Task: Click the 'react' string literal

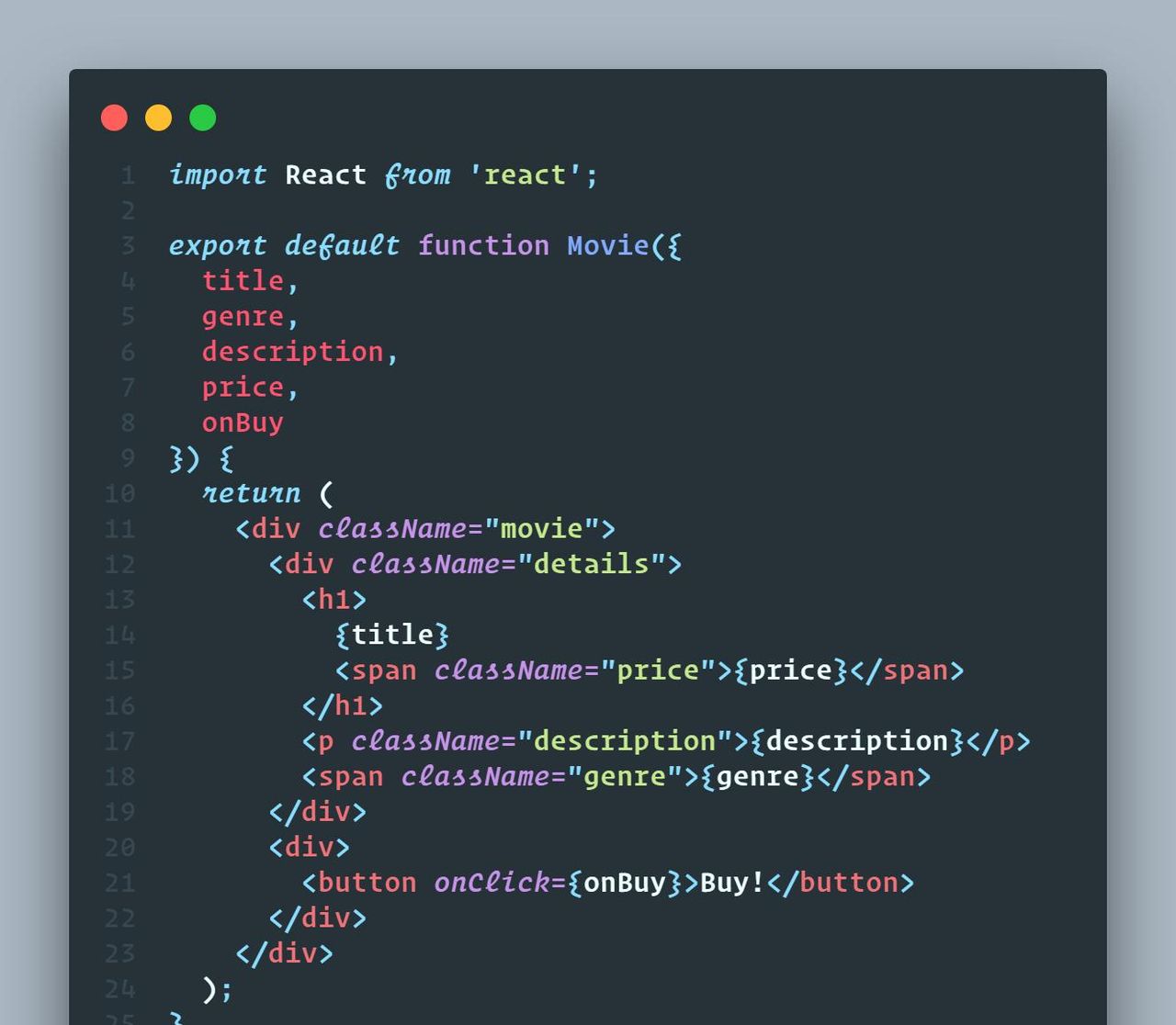Action: [525, 175]
